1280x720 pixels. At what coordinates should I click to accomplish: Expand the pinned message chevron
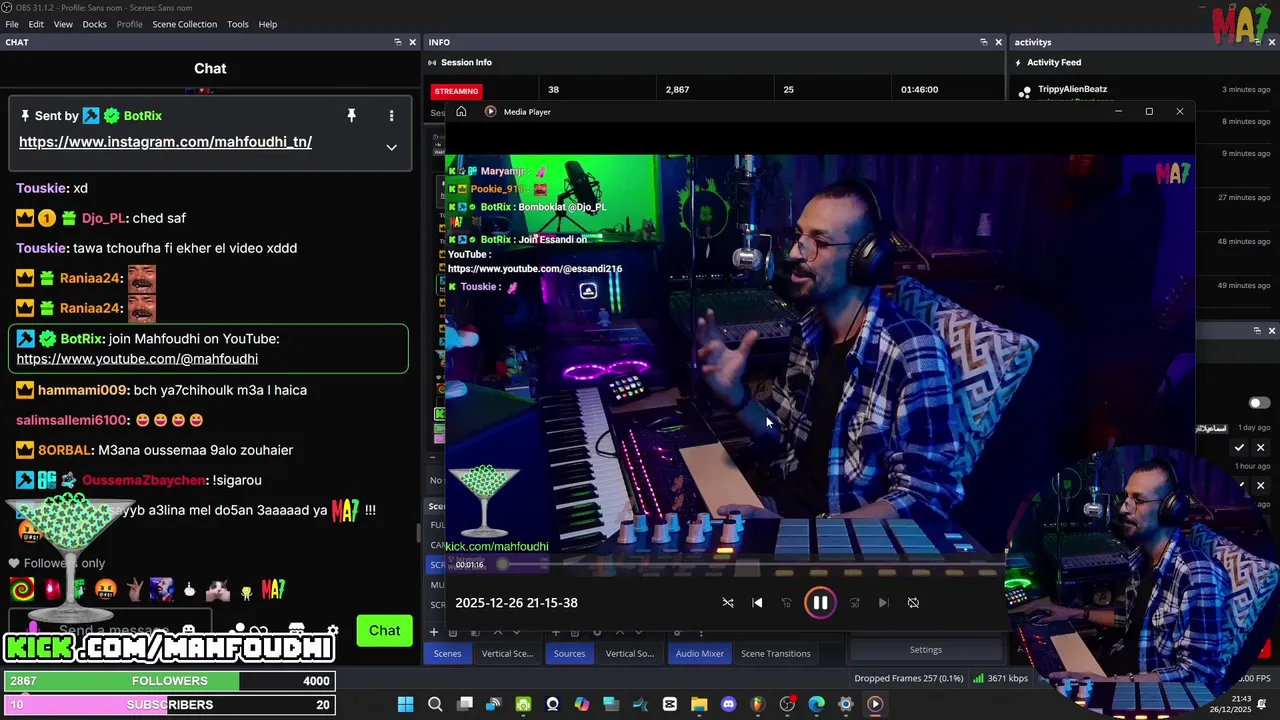(x=391, y=147)
